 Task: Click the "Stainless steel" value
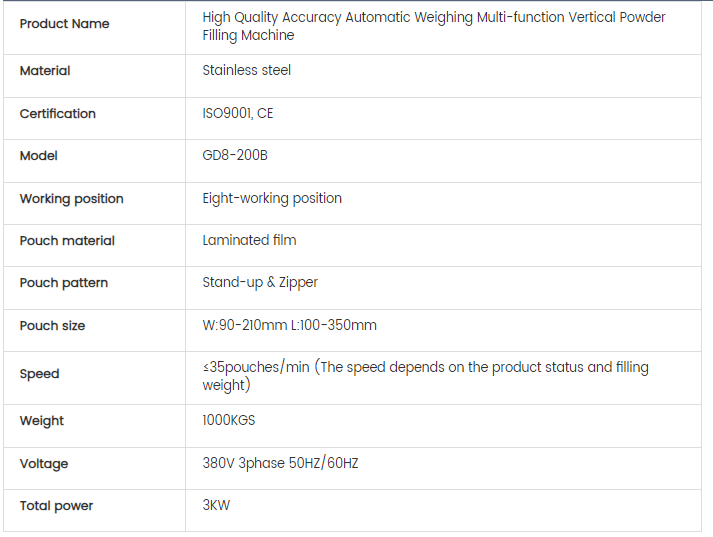coord(246,71)
